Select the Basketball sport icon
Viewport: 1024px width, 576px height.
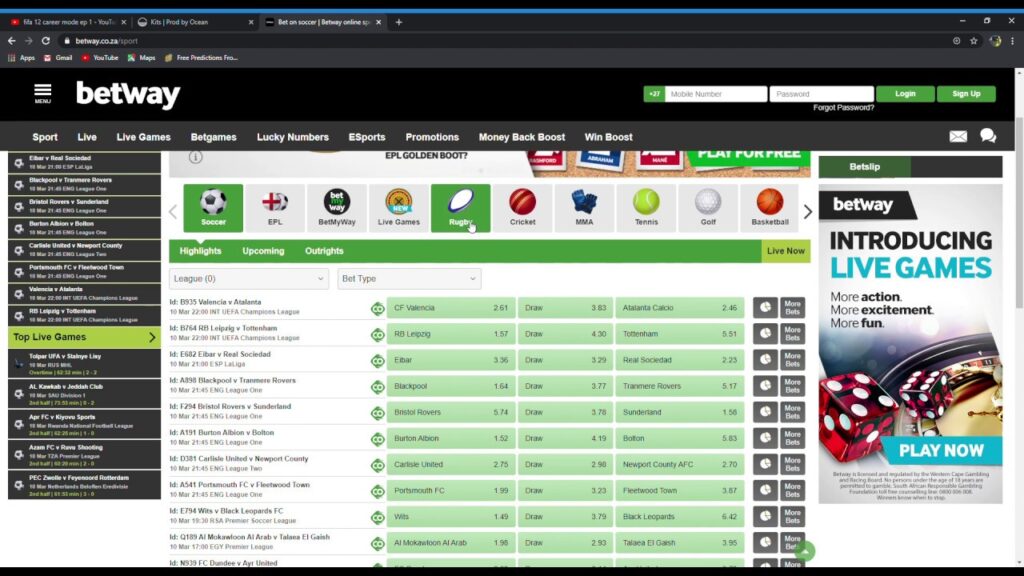769,208
